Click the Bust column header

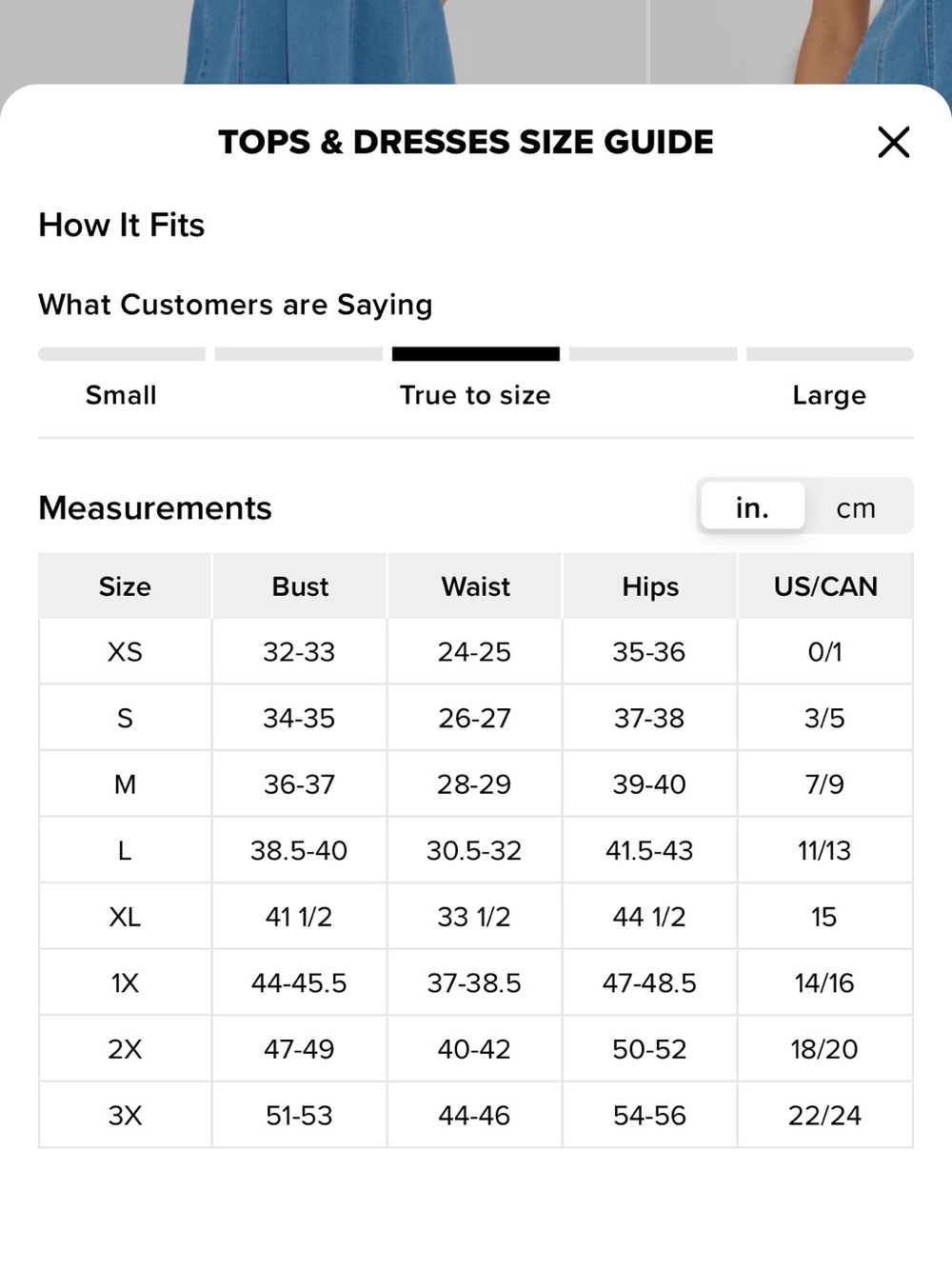click(x=300, y=586)
